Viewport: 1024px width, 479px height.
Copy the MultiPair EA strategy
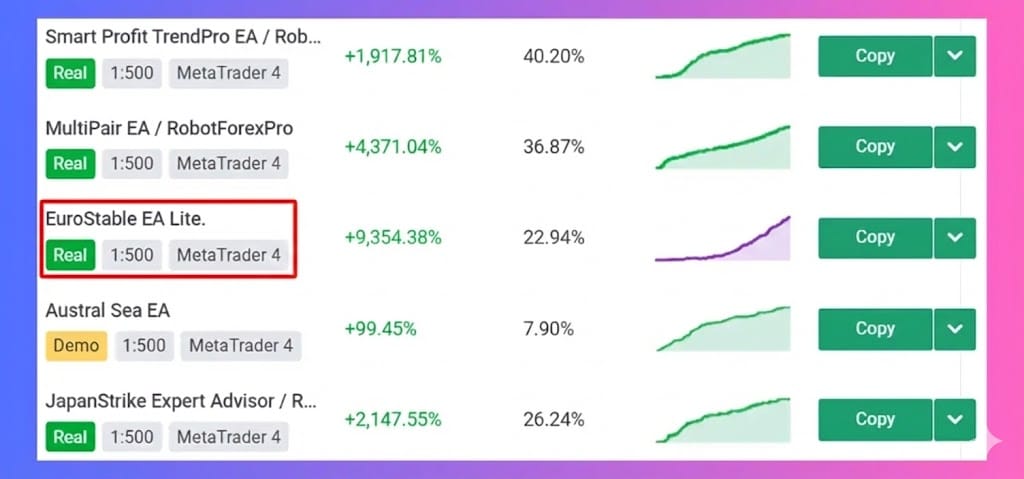coord(874,147)
